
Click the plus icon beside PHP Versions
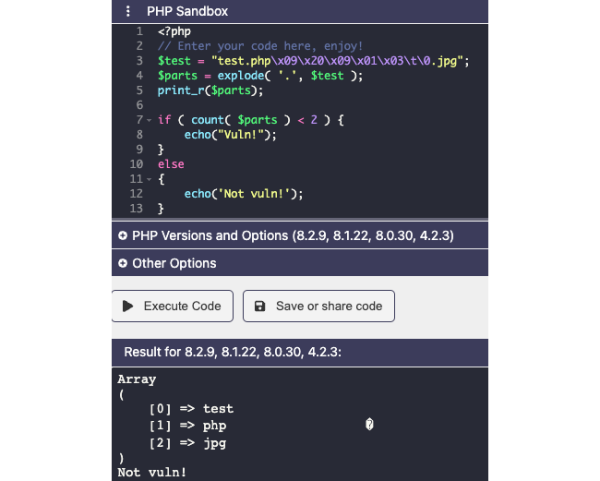(x=123, y=236)
